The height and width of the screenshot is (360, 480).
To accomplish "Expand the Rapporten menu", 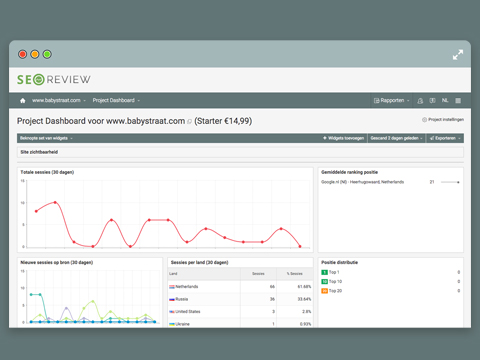I will 391,100.
